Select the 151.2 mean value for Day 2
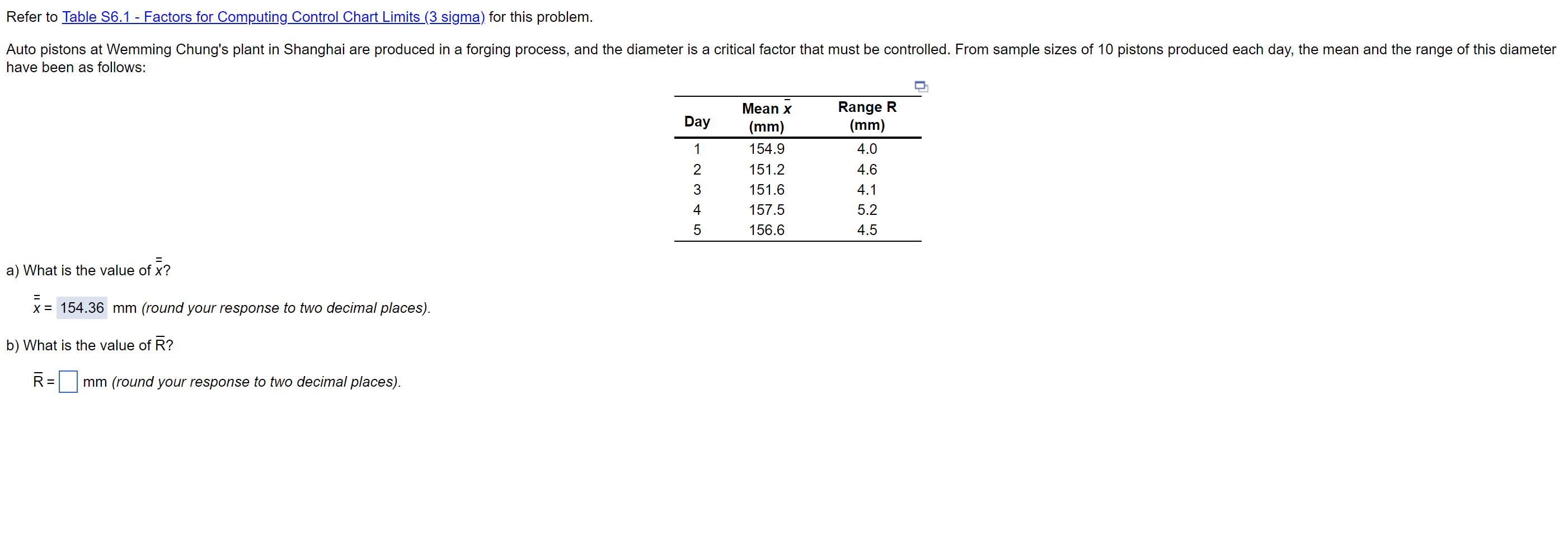Image resolution: width=1568 pixels, height=535 pixels. coord(766,169)
